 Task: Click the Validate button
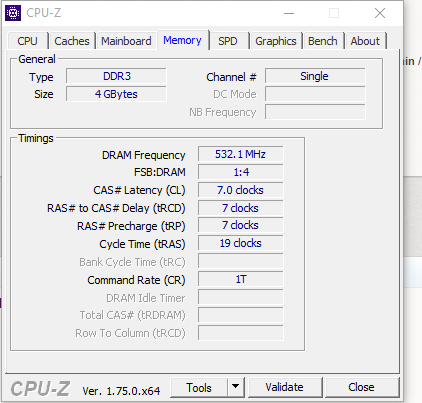[x=285, y=387]
